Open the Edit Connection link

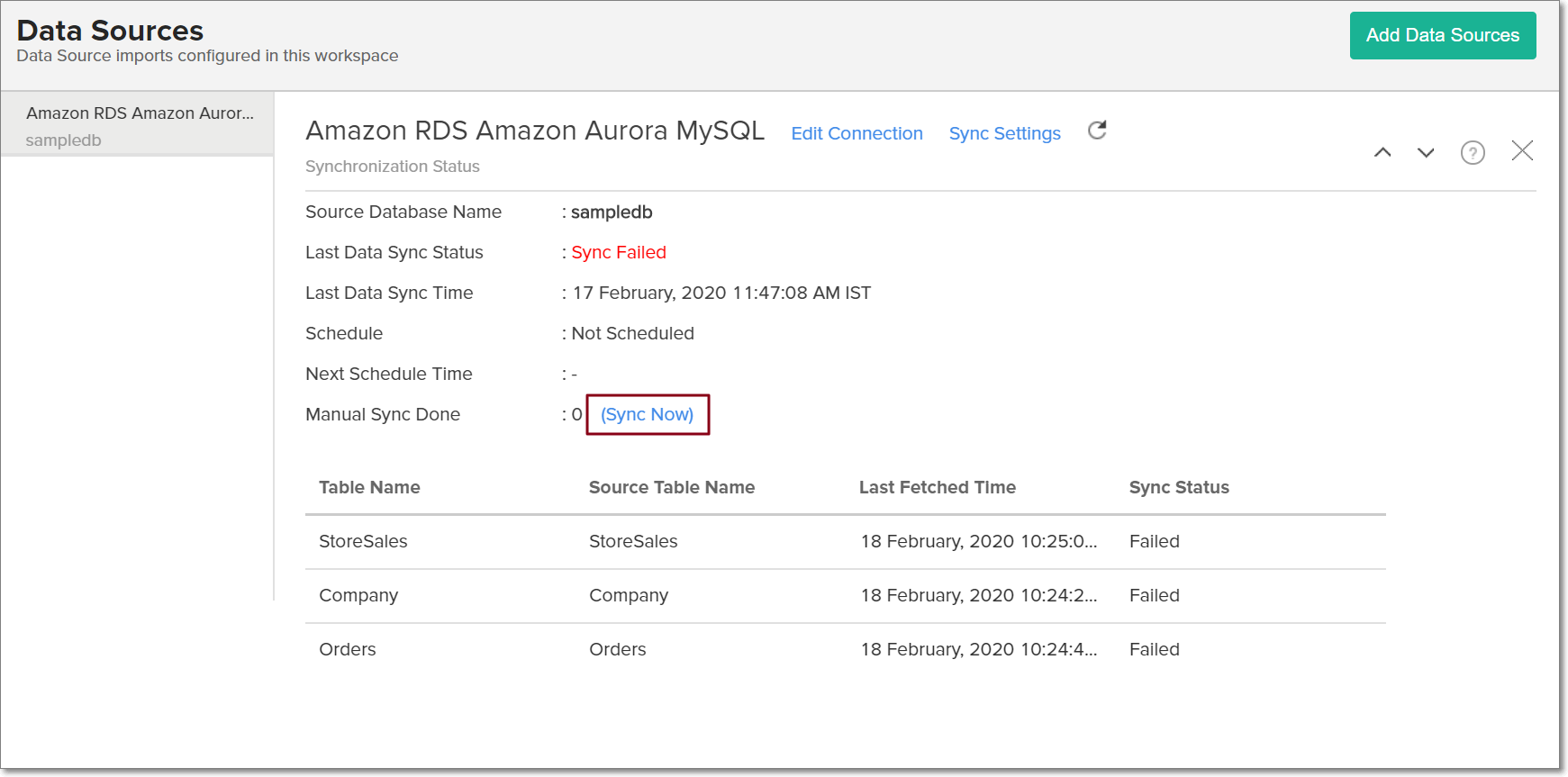[857, 134]
